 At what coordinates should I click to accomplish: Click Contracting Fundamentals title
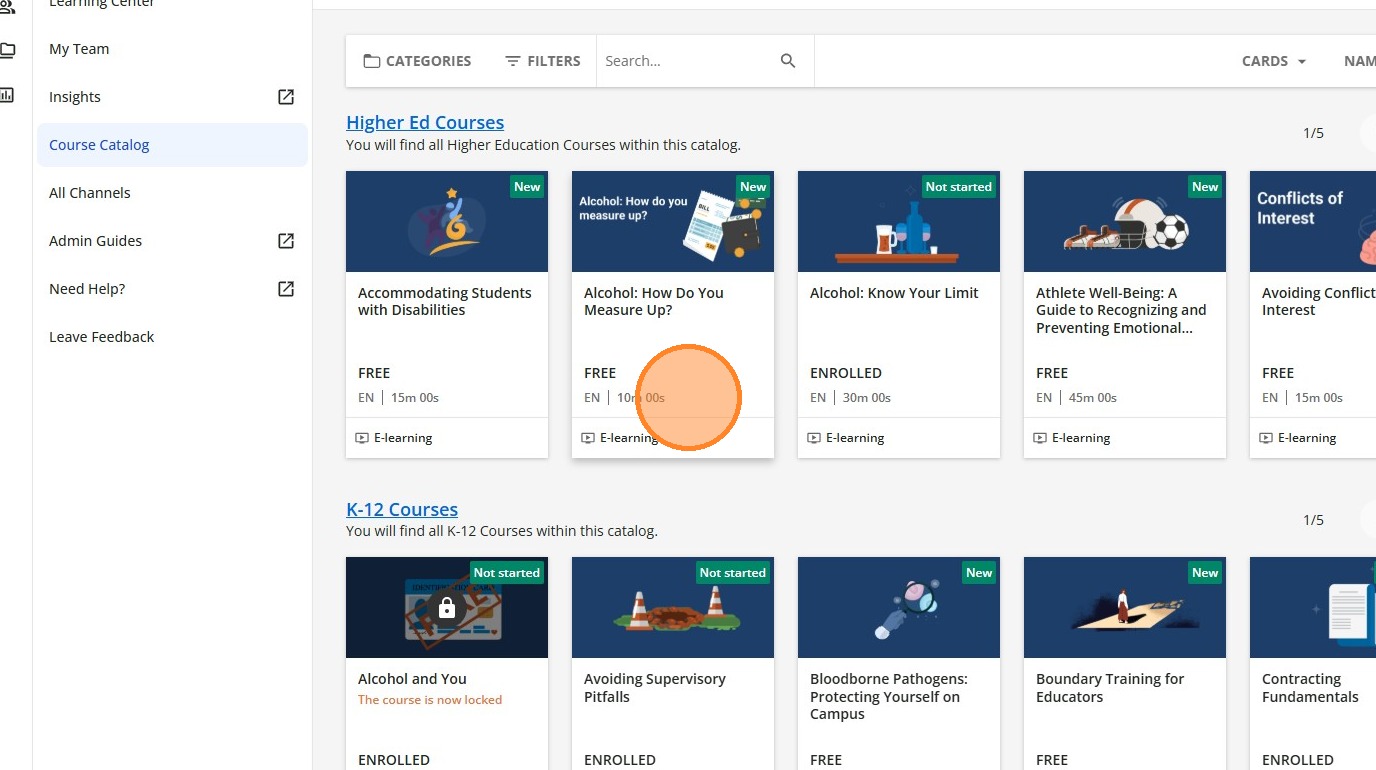1310,688
